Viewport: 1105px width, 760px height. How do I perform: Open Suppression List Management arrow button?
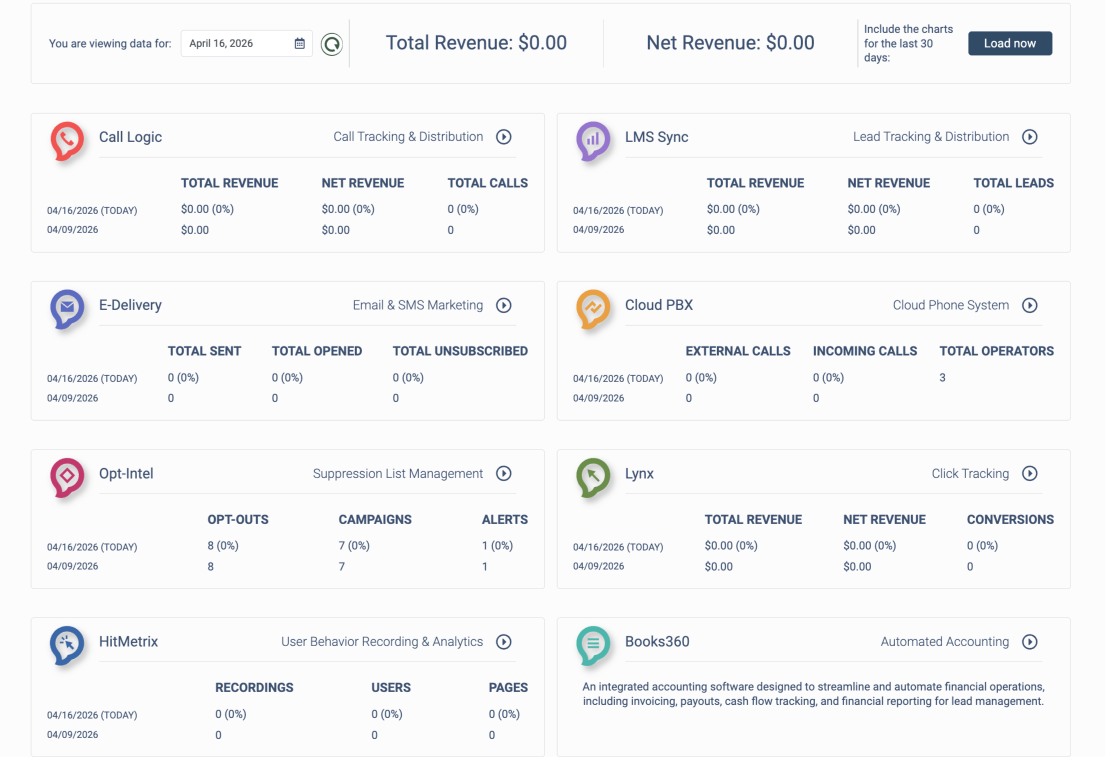[504, 474]
